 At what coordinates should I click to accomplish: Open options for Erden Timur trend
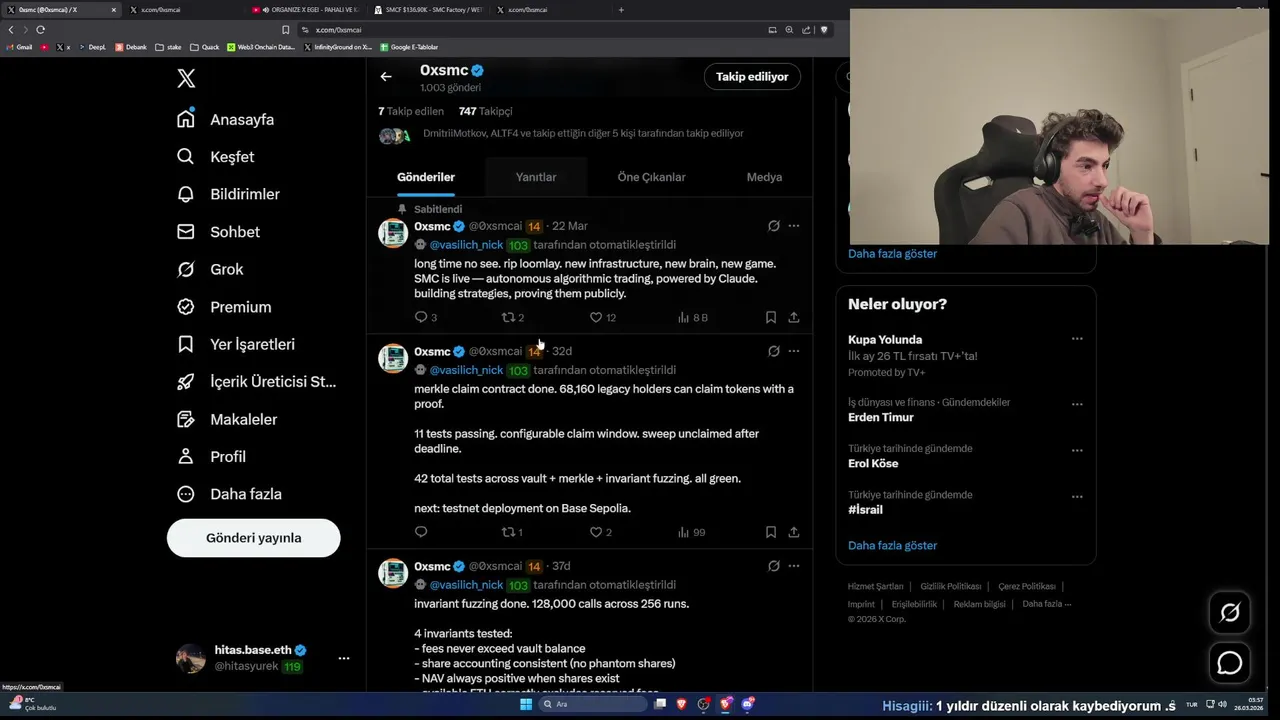(1077, 404)
